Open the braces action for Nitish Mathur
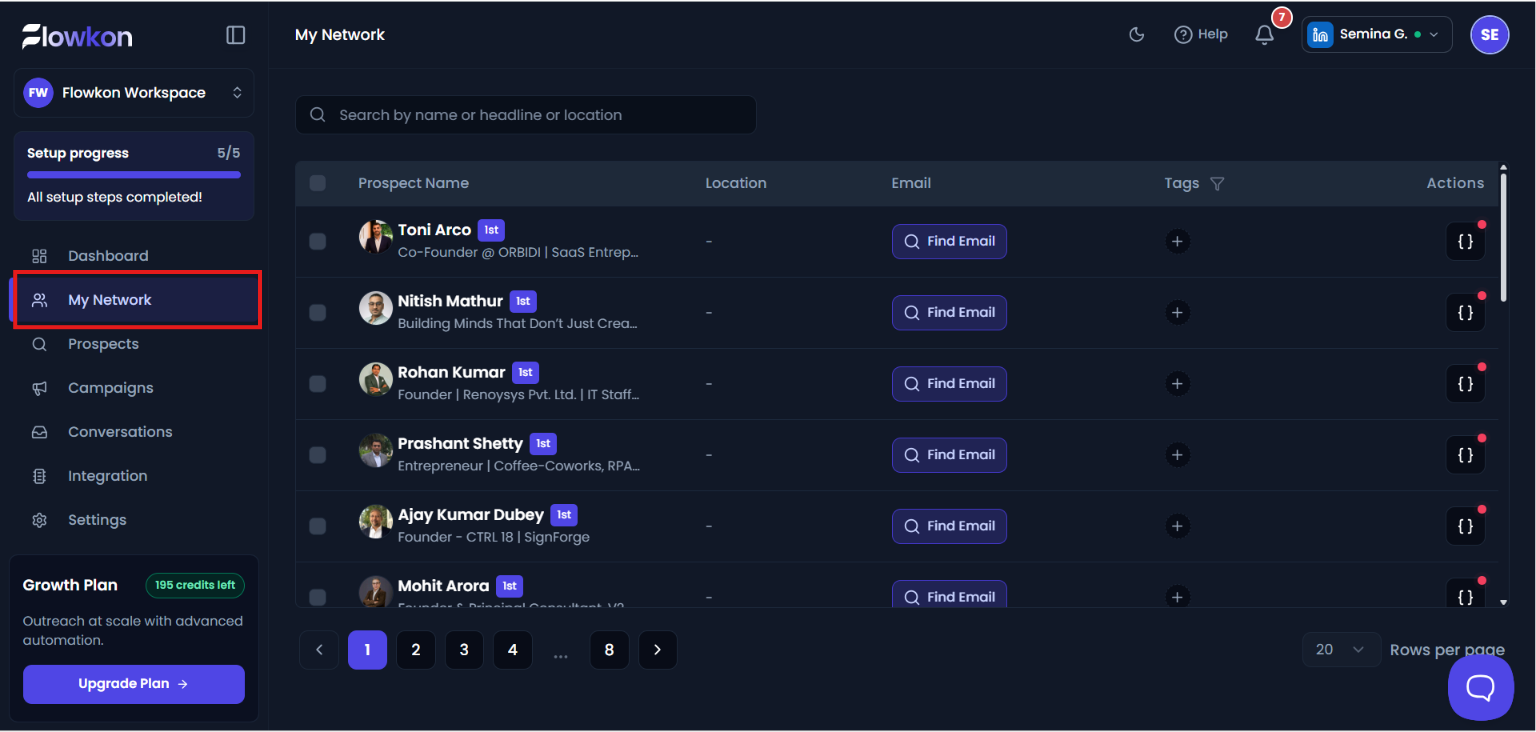The width and height of the screenshot is (1536, 732). click(x=1465, y=313)
